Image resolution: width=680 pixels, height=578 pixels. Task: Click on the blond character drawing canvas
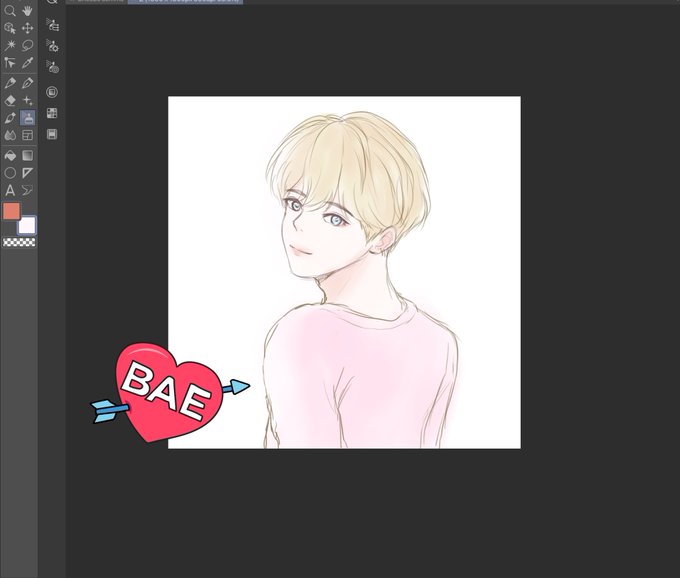[344, 272]
